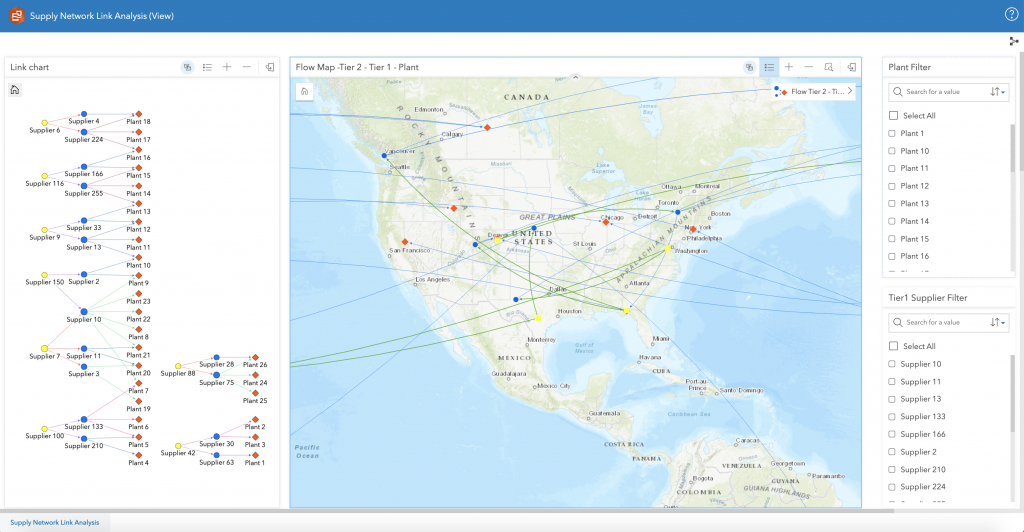Switch to Supply Network Link Analysis page tab
Image resolution: width=1024 pixels, height=532 pixels.
point(55,522)
